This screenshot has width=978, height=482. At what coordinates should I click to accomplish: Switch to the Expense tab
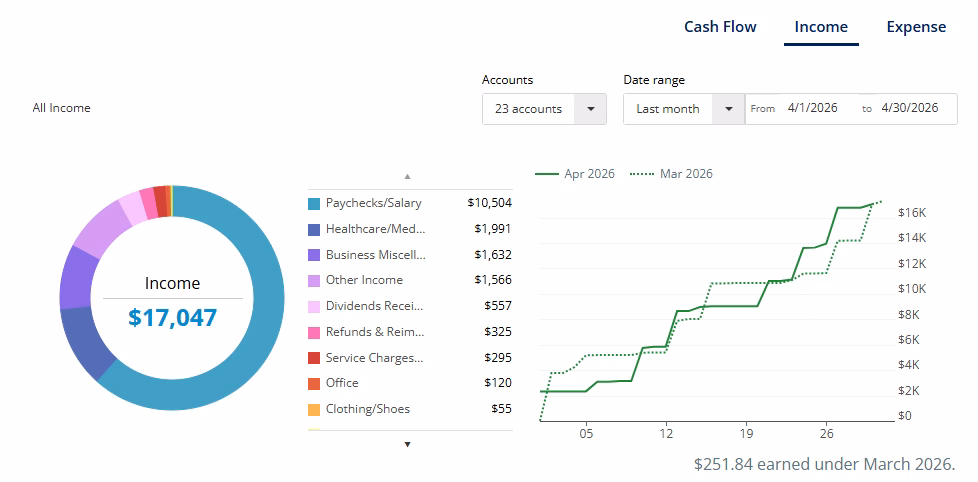coord(916,27)
